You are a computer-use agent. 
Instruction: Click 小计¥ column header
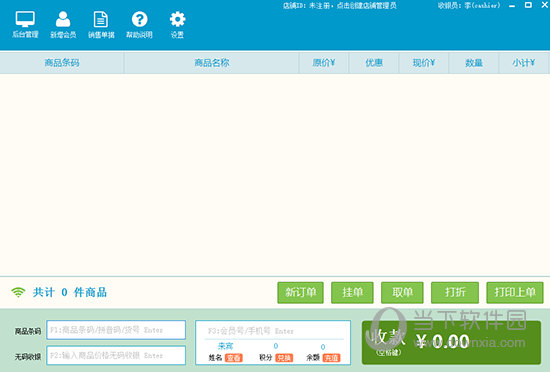(x=523, y=63)
